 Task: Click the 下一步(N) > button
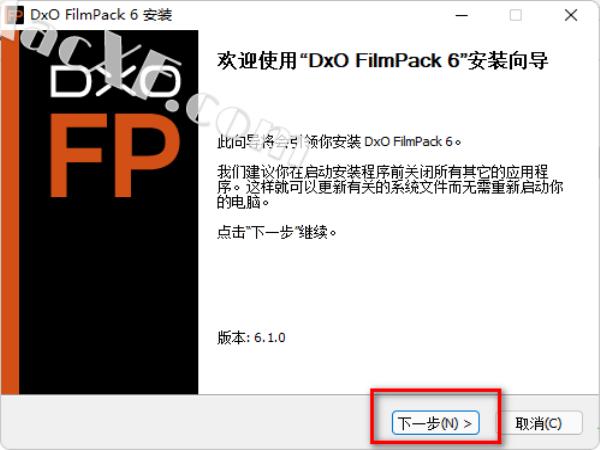435,423
